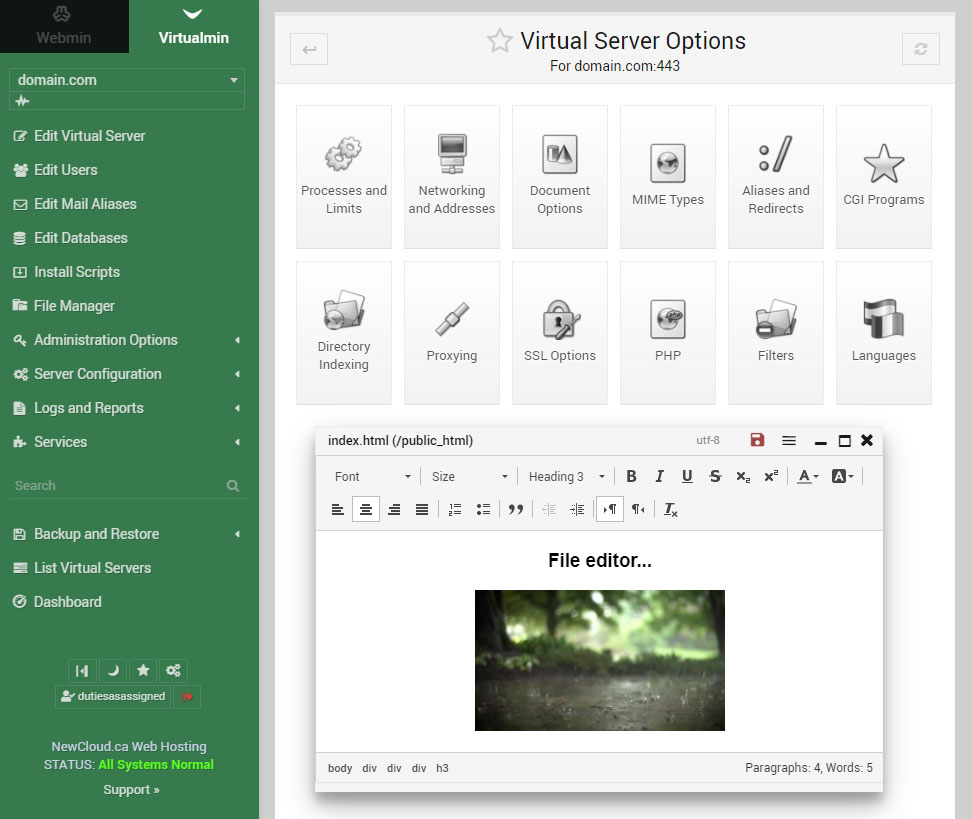Insert a numbered list

click(455, 510)
